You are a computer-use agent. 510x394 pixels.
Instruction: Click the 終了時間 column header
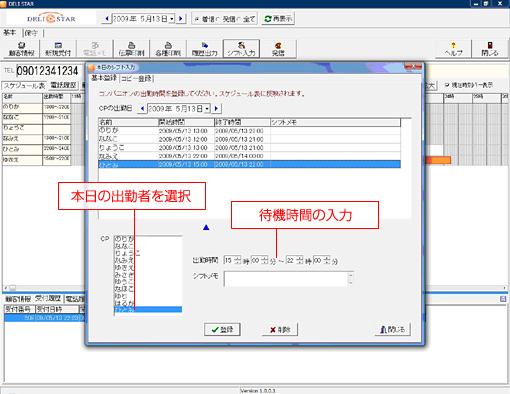(242, 122)
